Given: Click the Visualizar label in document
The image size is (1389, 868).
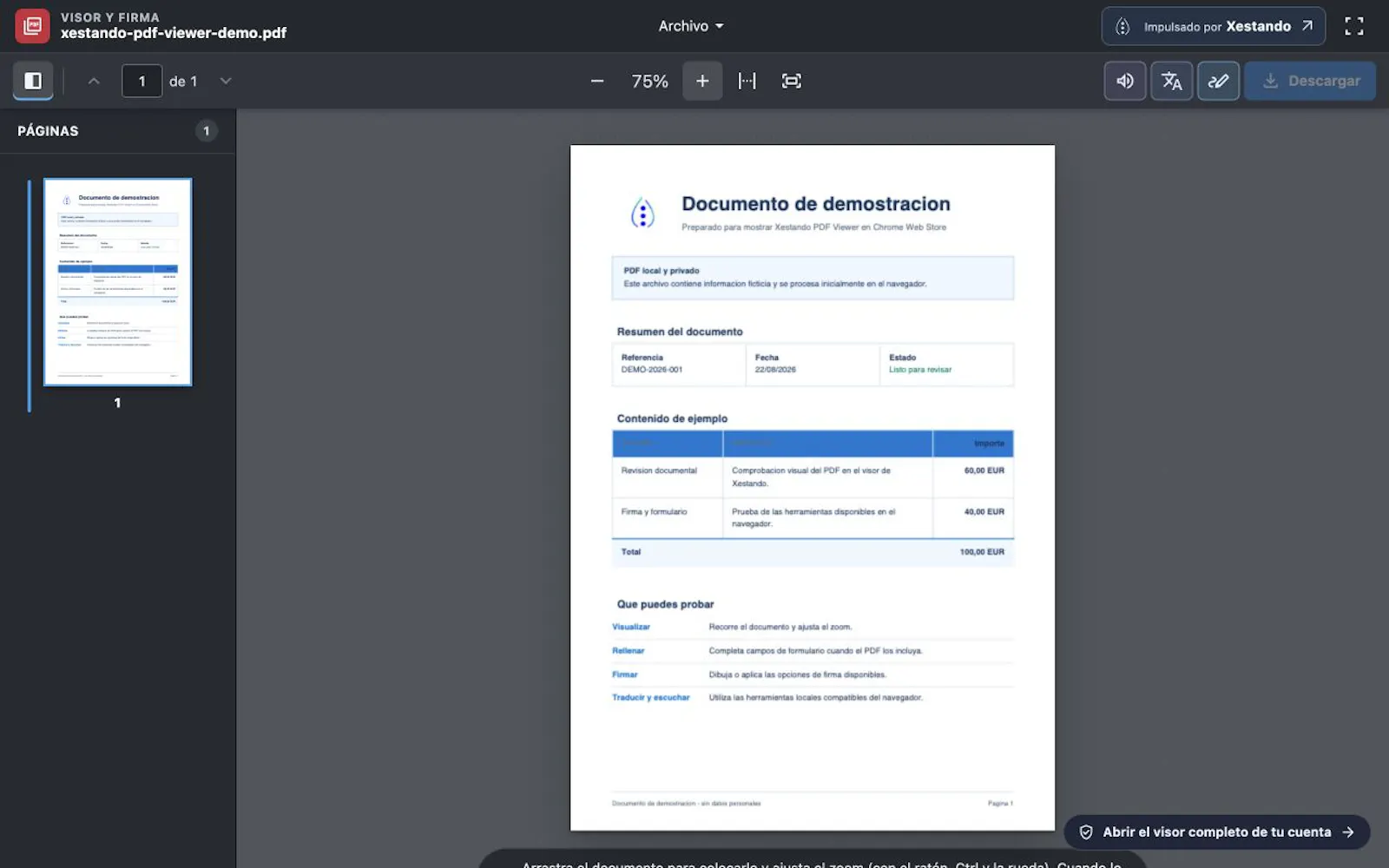Looking at the screenshot, I should point(631,627).
